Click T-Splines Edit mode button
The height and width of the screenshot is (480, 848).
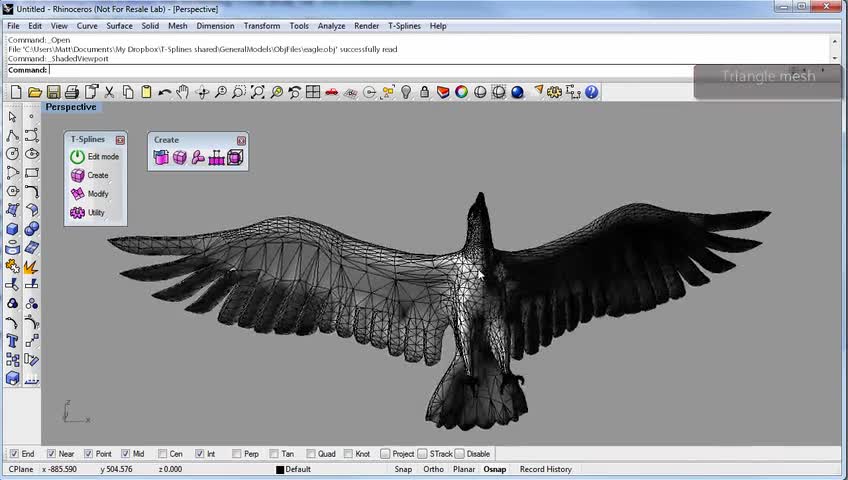96,157
